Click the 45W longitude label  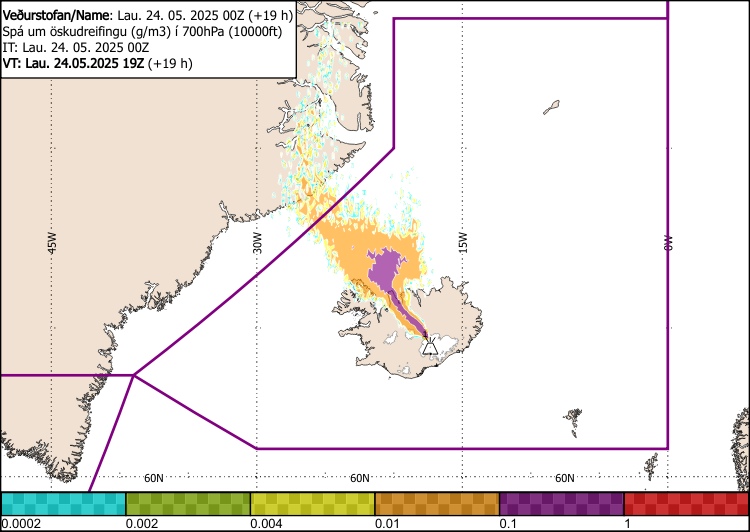(x=52, y=243)
